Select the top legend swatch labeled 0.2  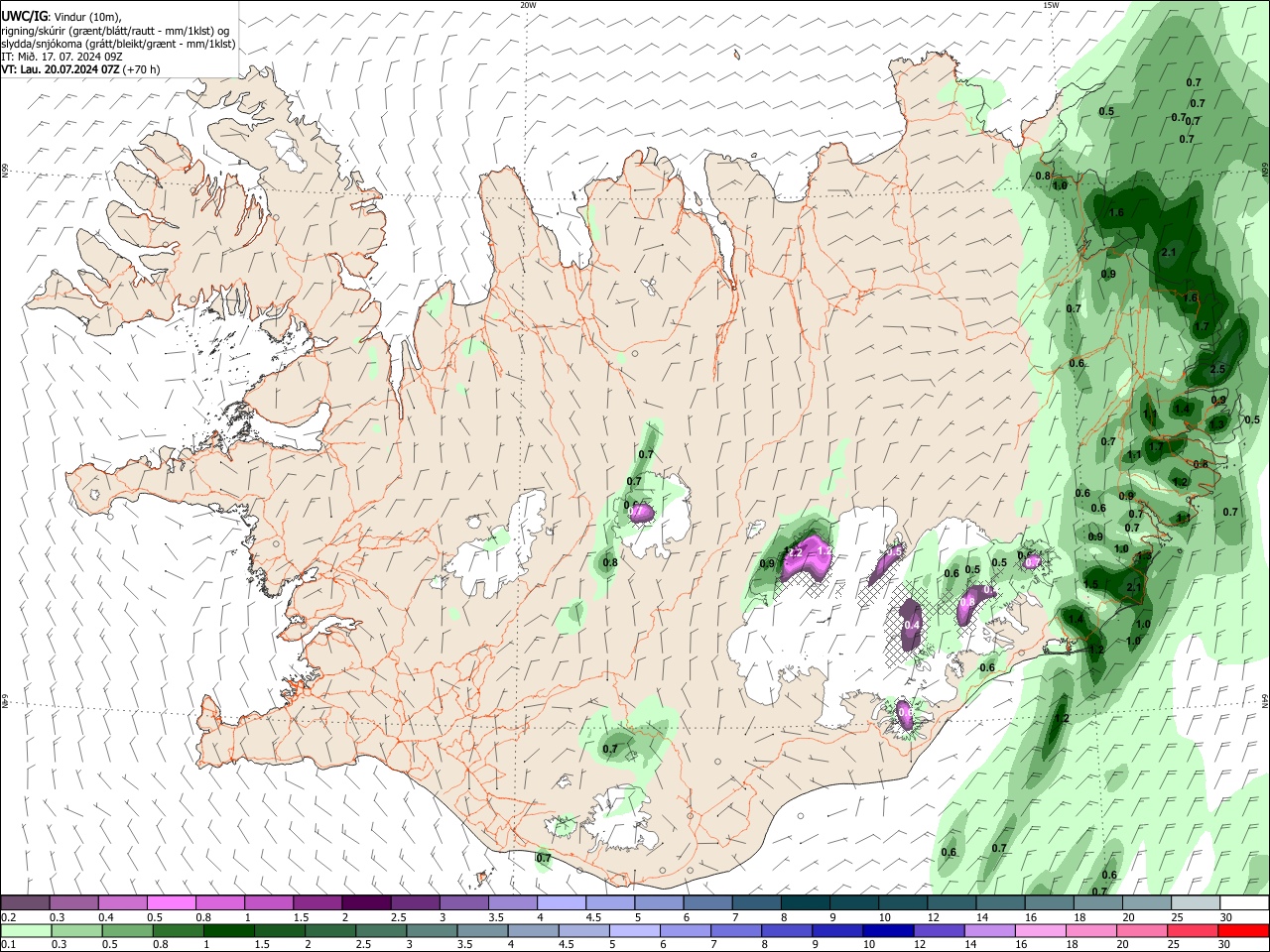tap(26, 903)
